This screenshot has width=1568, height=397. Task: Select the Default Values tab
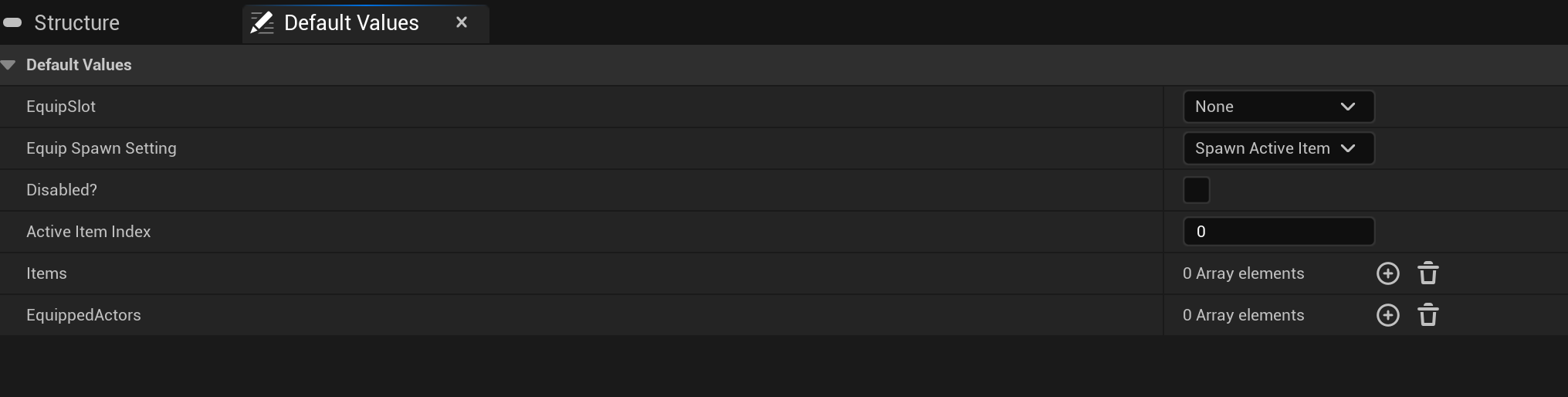pos(351,22)
